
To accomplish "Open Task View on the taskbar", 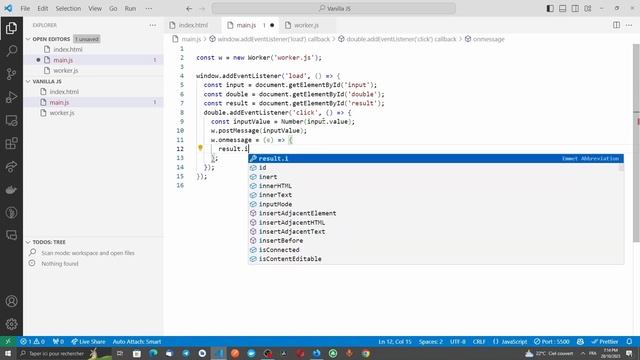I will point(120,353).
